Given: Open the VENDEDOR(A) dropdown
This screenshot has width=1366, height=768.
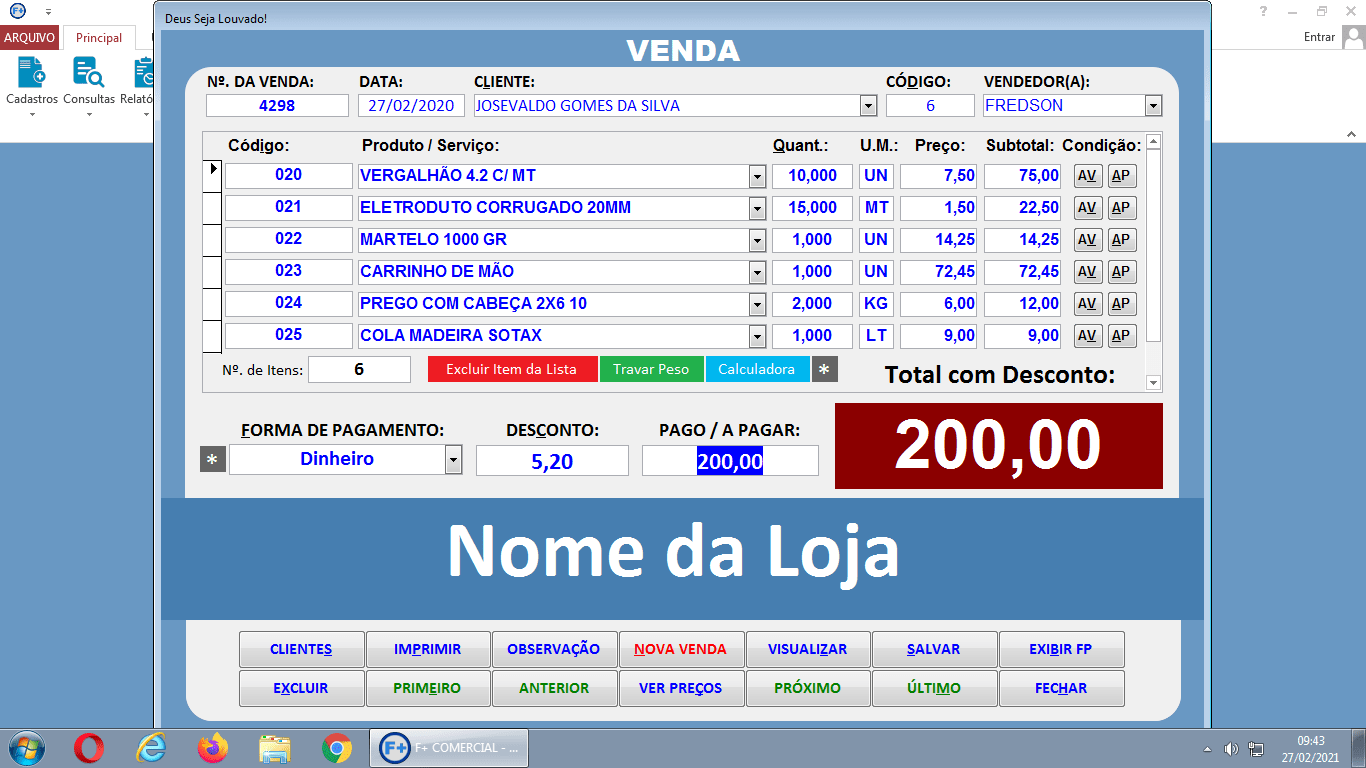Looking at the screenshot, I should (x=1153, y=105).
